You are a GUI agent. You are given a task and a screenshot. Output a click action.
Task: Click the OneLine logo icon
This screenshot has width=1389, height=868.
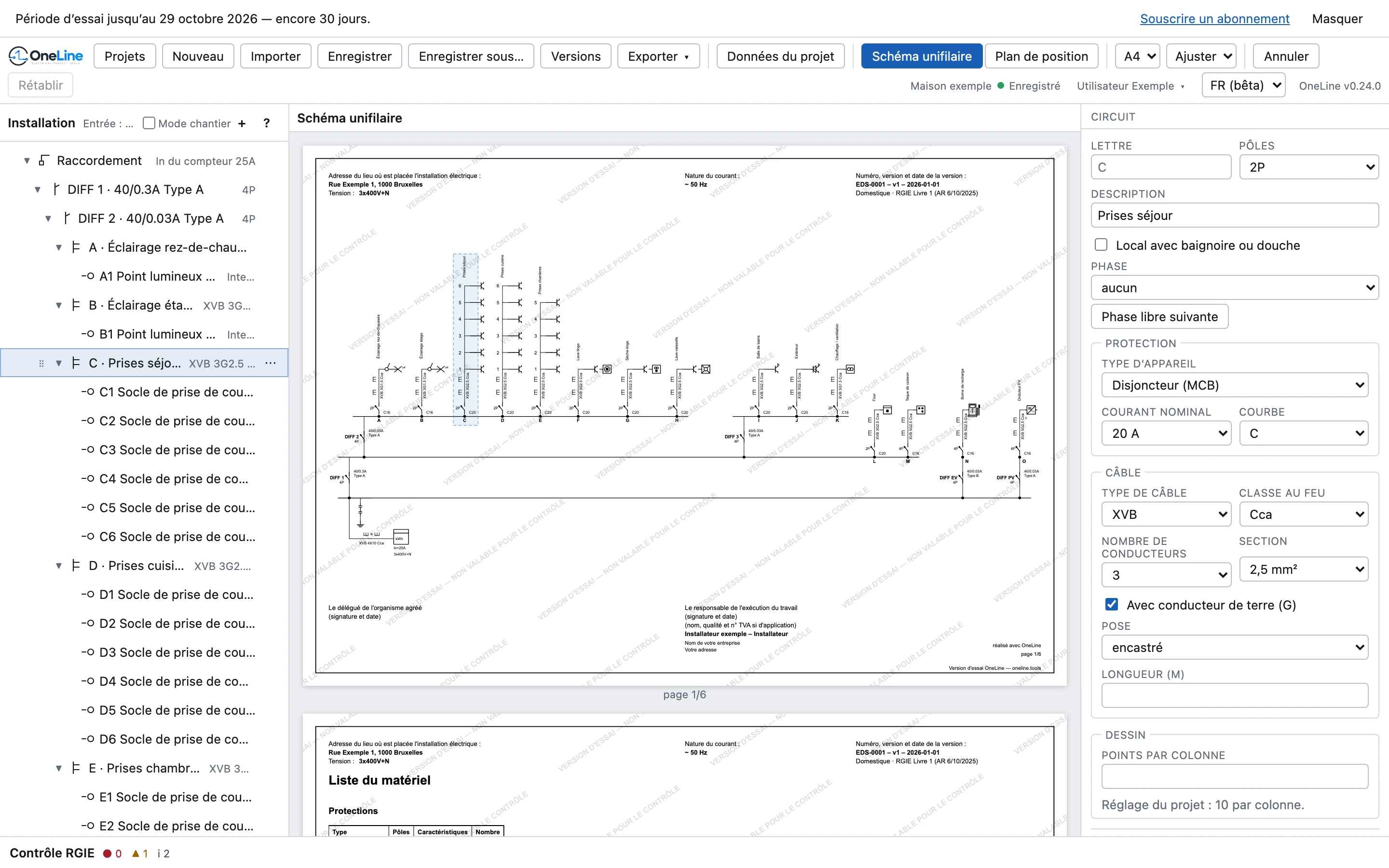click(18, 55)
